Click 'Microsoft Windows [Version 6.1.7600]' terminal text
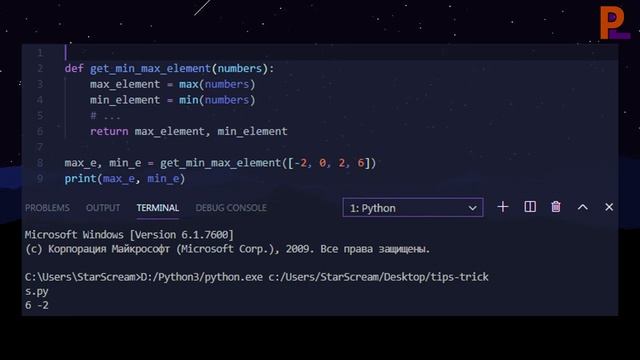The height and width of the screenshot is (360, 640). coord(129,235)
